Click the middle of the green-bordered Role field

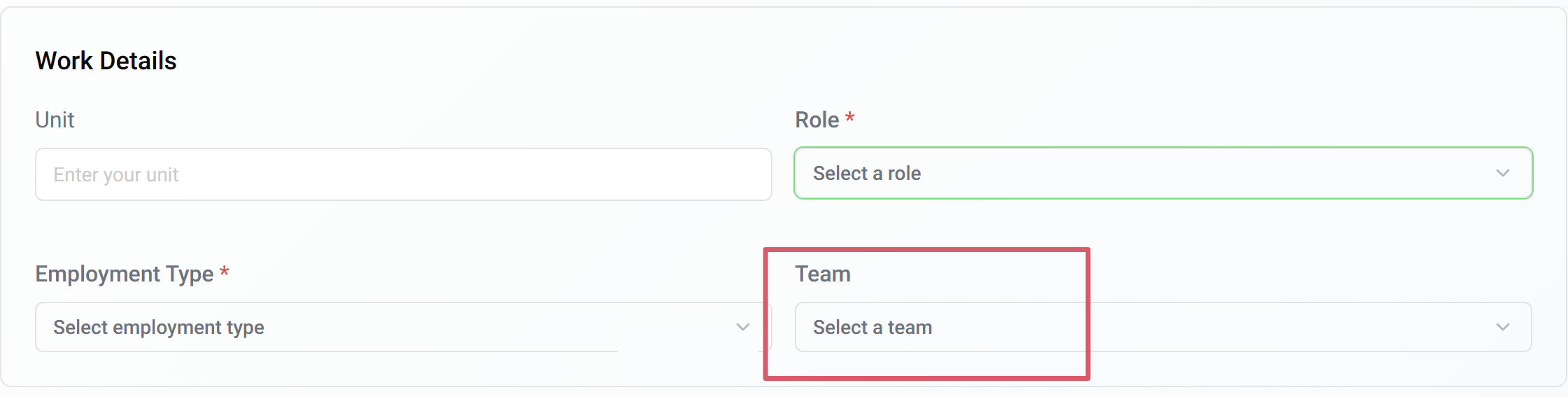tap(1163, 173)
